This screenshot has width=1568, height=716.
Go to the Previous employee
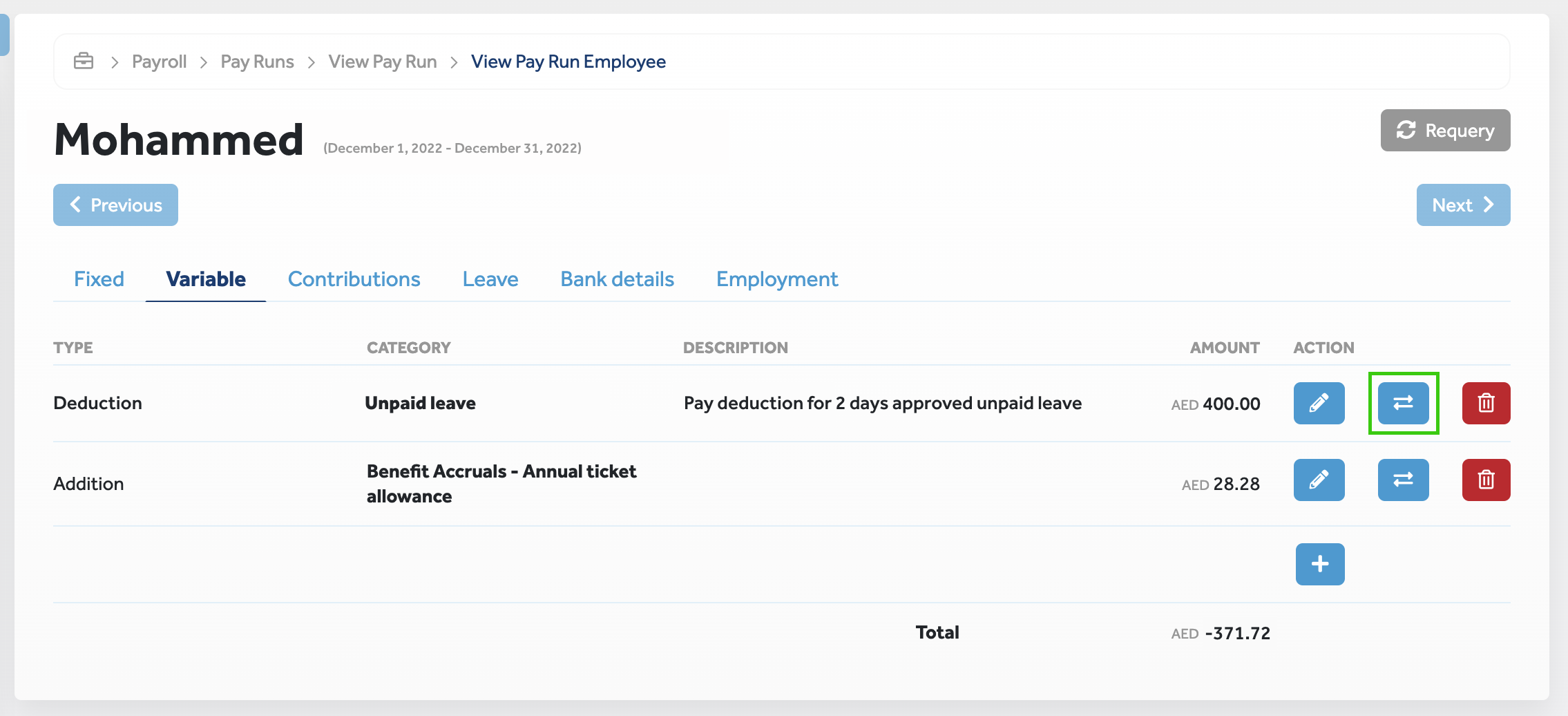coord(115,205)
